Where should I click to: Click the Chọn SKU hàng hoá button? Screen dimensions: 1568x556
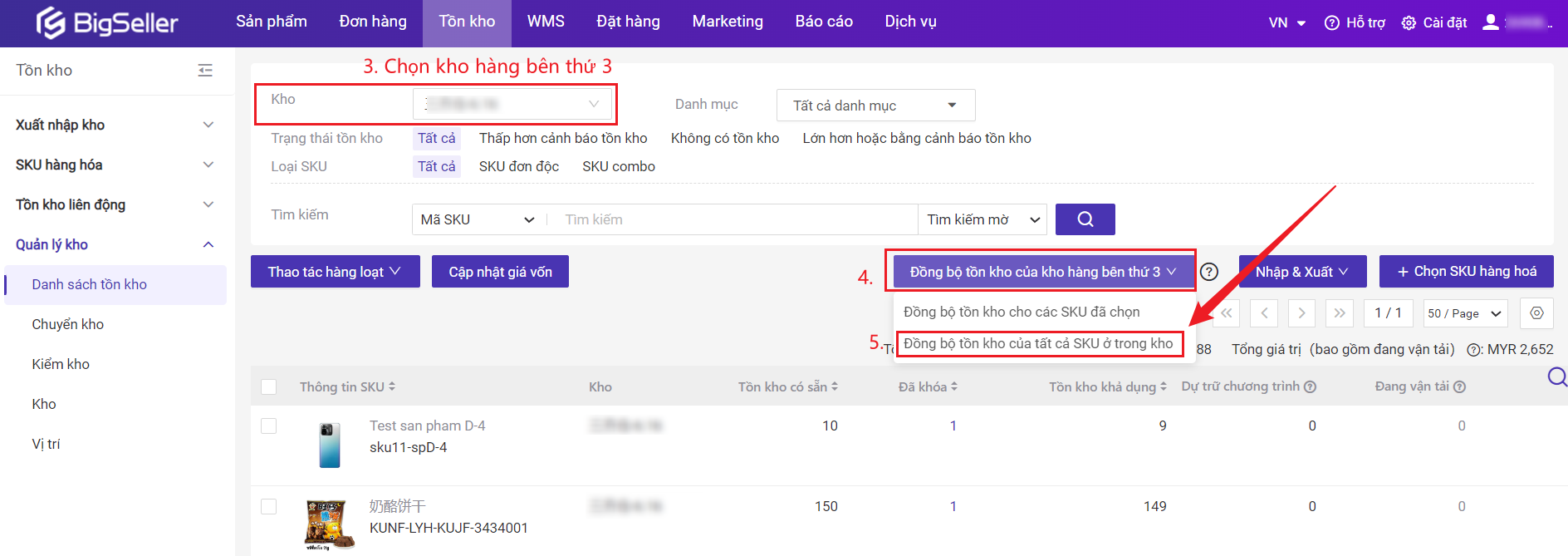click(1466, 272)
